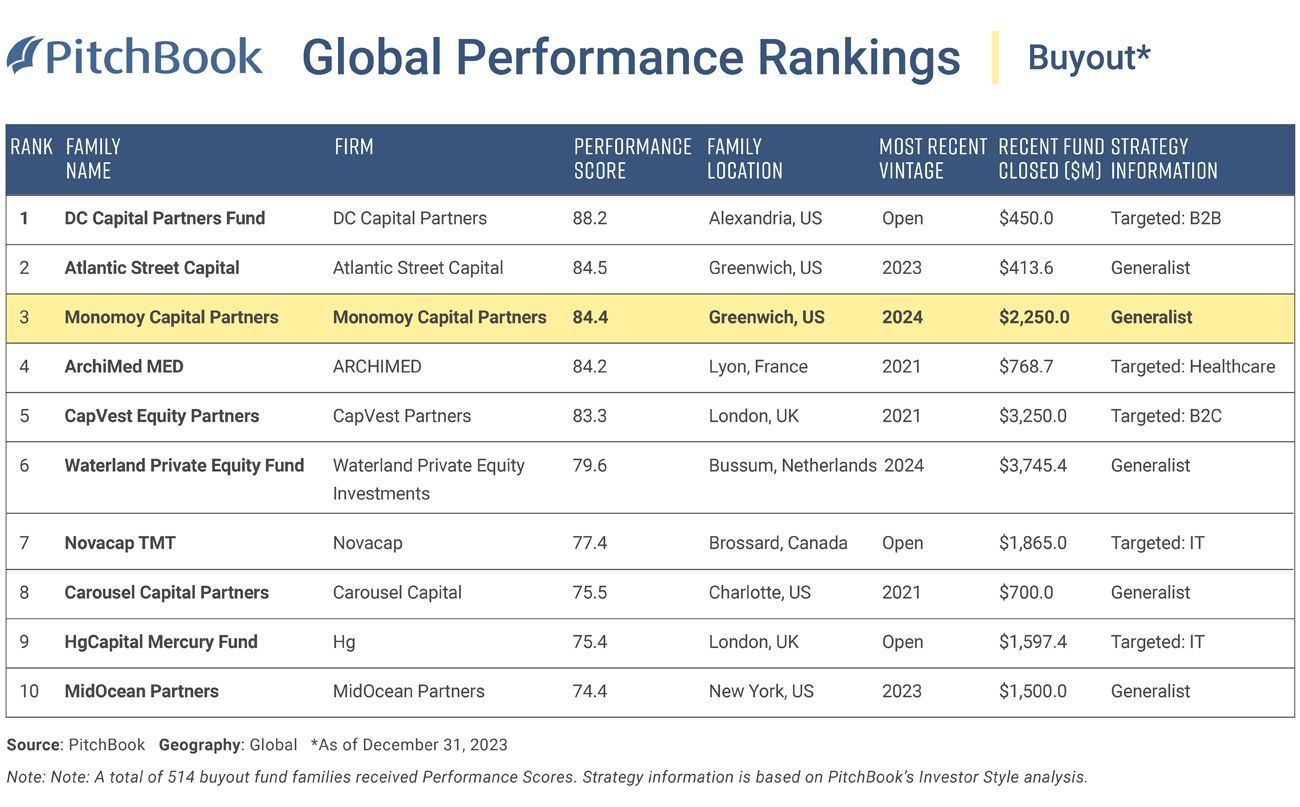Select Carousel Capital Partners row name
The height and width of the screenshot is (807, 1300).
click(x=167, y=592)
